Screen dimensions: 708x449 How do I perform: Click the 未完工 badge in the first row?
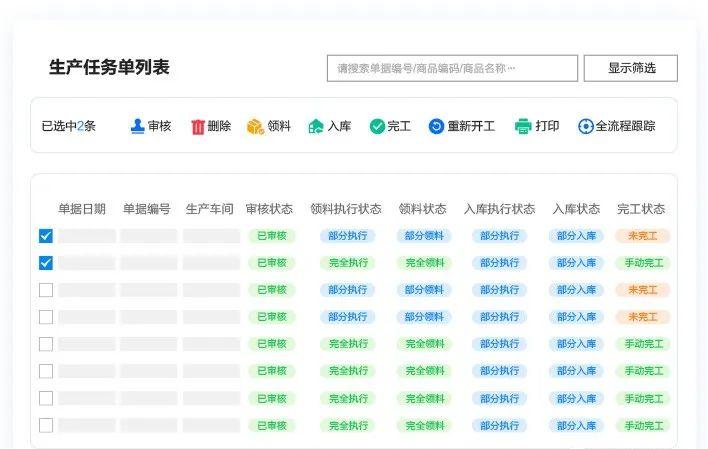643,236
